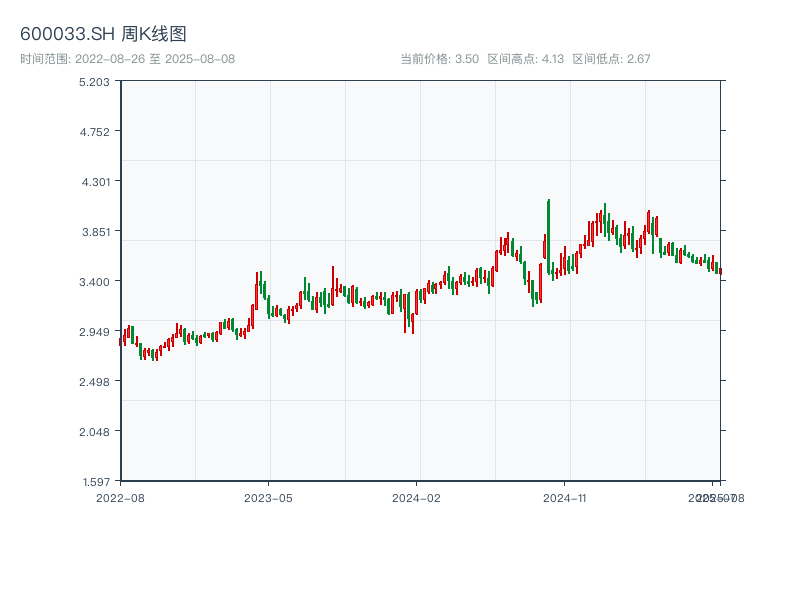The width and height of the screenshot is (800, 600).
Task: Click the y-axis value 3.851
Action: 96,232
